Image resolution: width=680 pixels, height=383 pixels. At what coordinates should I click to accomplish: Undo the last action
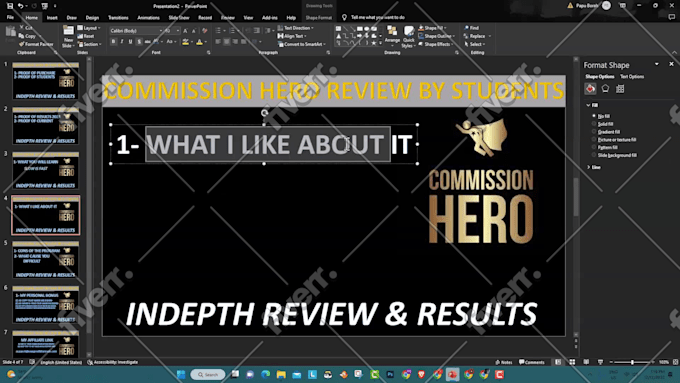pyautogui.click(x=20, y=6)
